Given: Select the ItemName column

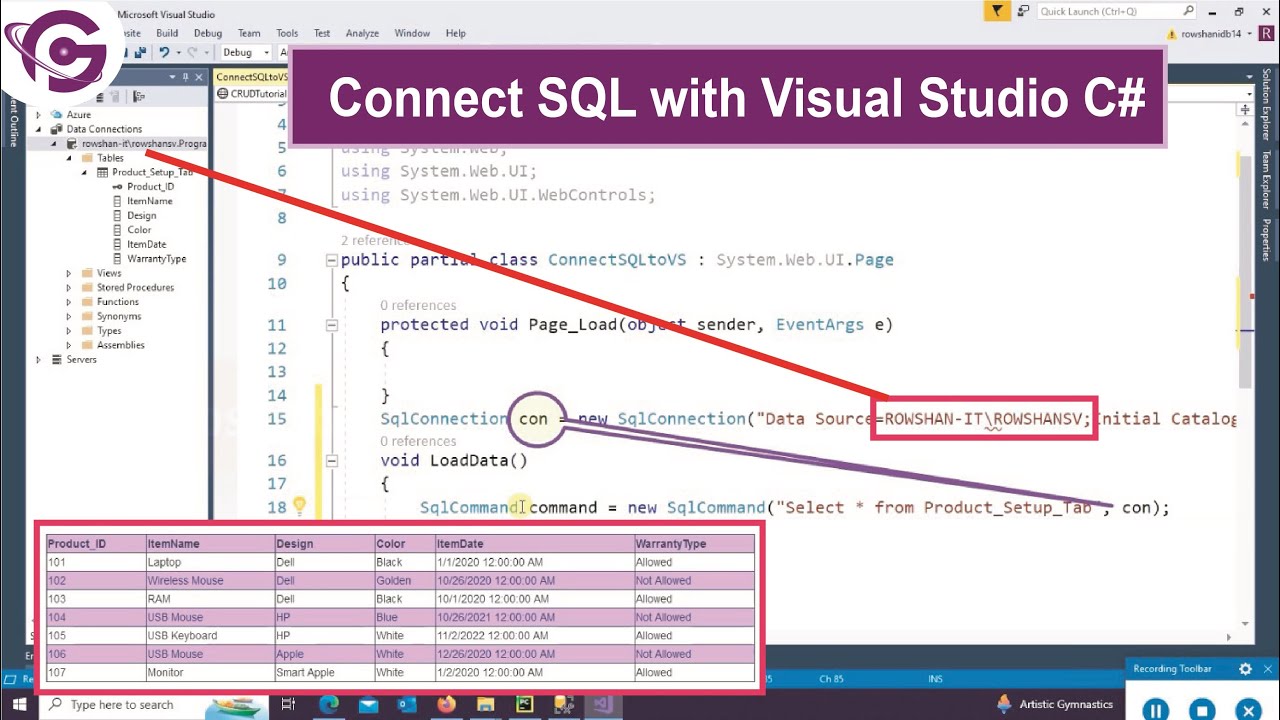Looking at the screenshot, I should pyautogui.click(x=149, y=201).
